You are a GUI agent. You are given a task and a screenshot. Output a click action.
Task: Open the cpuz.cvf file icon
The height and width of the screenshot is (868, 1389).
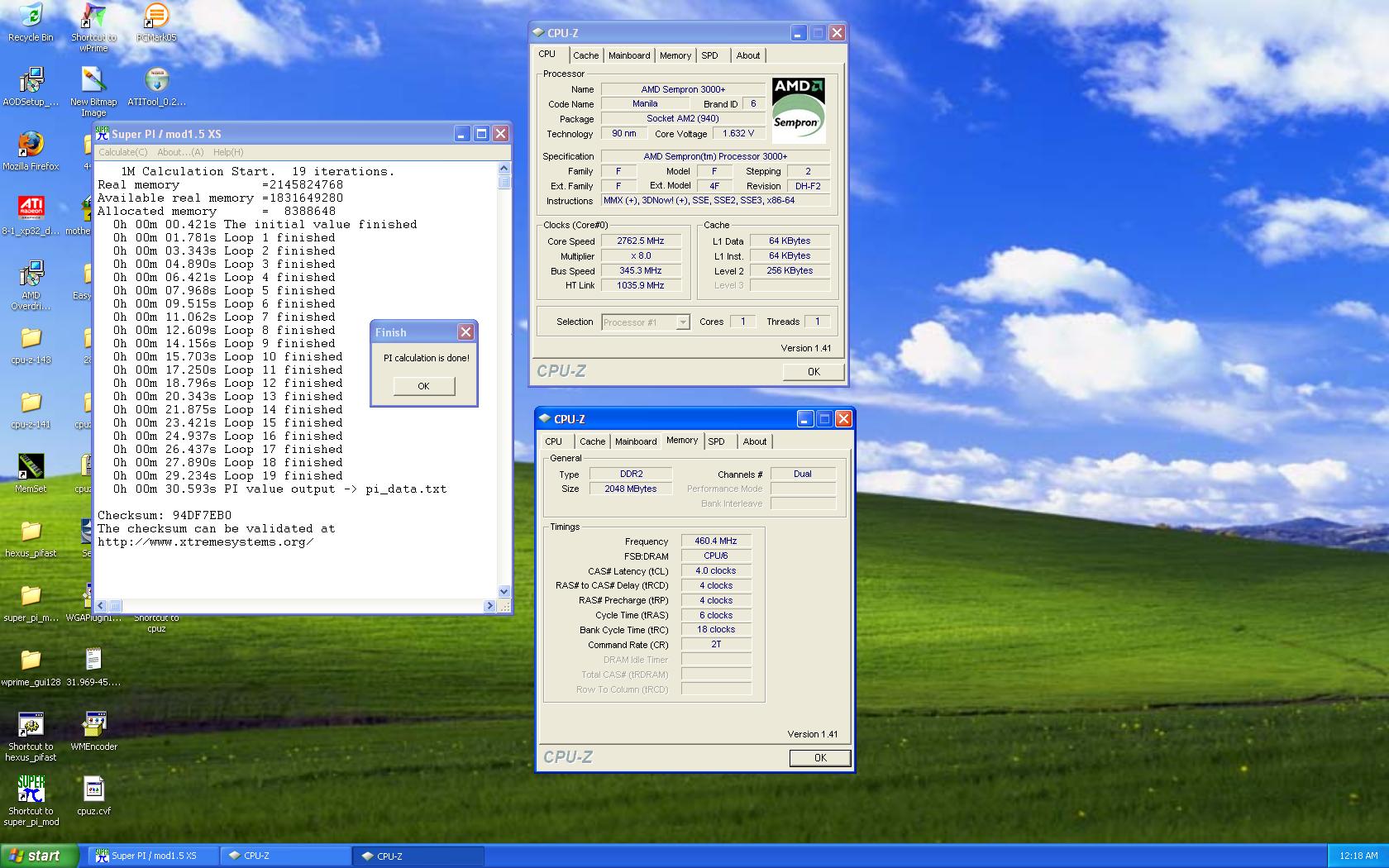point(93,796)
